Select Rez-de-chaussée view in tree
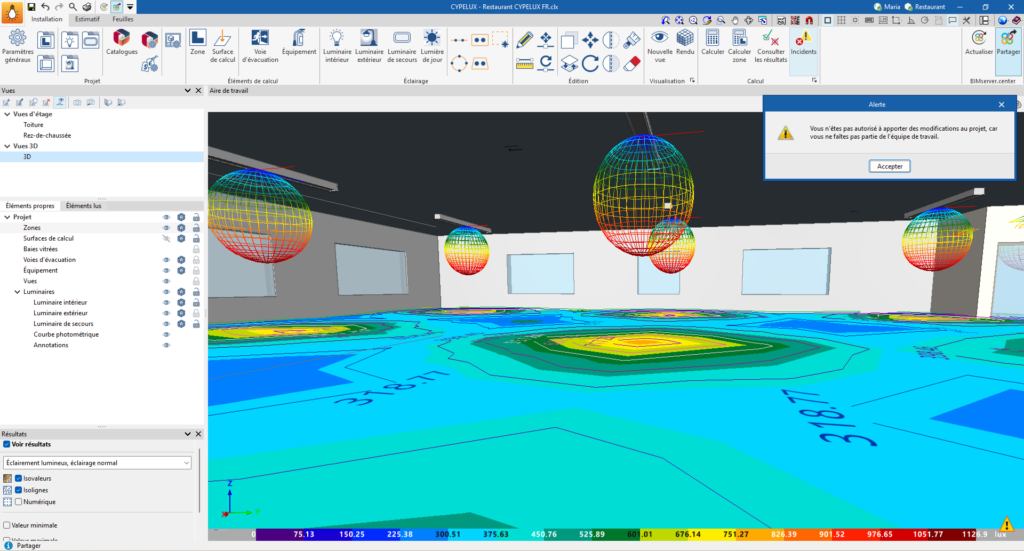Screen dimensions: 1024x551 [x=47, y=135]
